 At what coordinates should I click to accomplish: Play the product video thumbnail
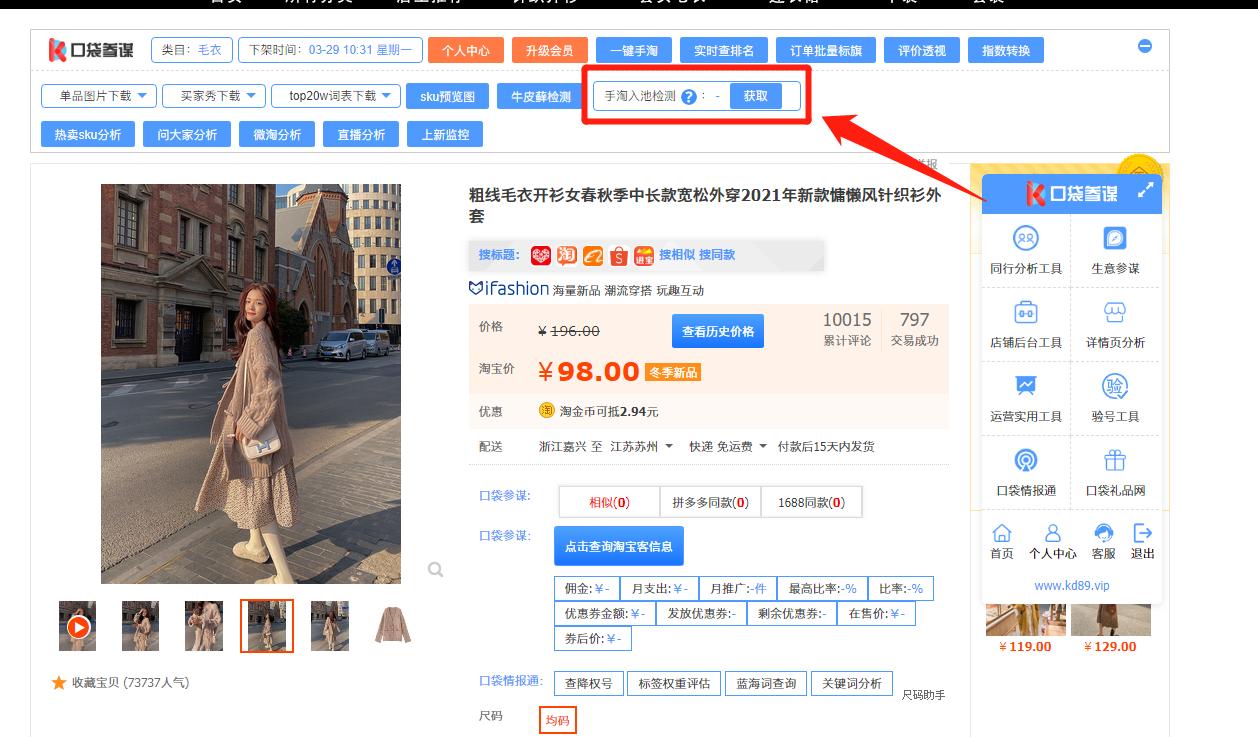point(77,626)
